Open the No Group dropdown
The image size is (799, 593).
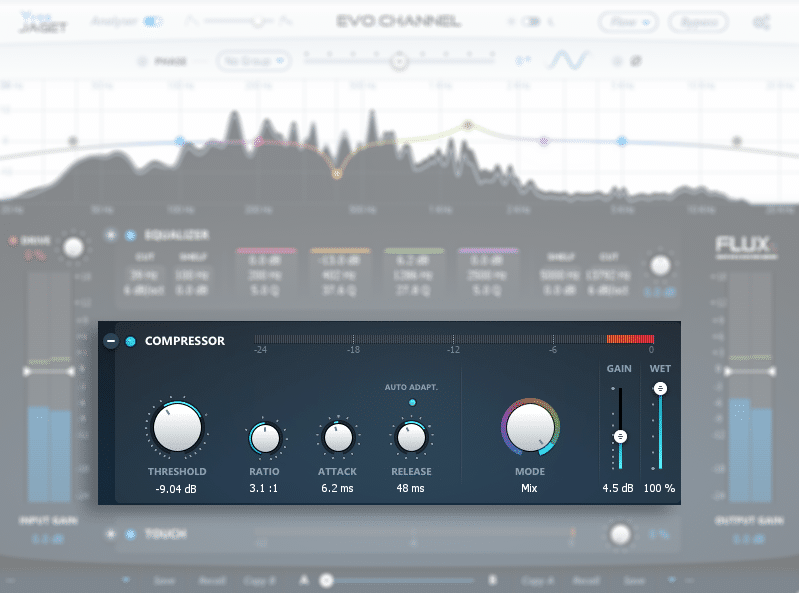[x=253, y=61]
